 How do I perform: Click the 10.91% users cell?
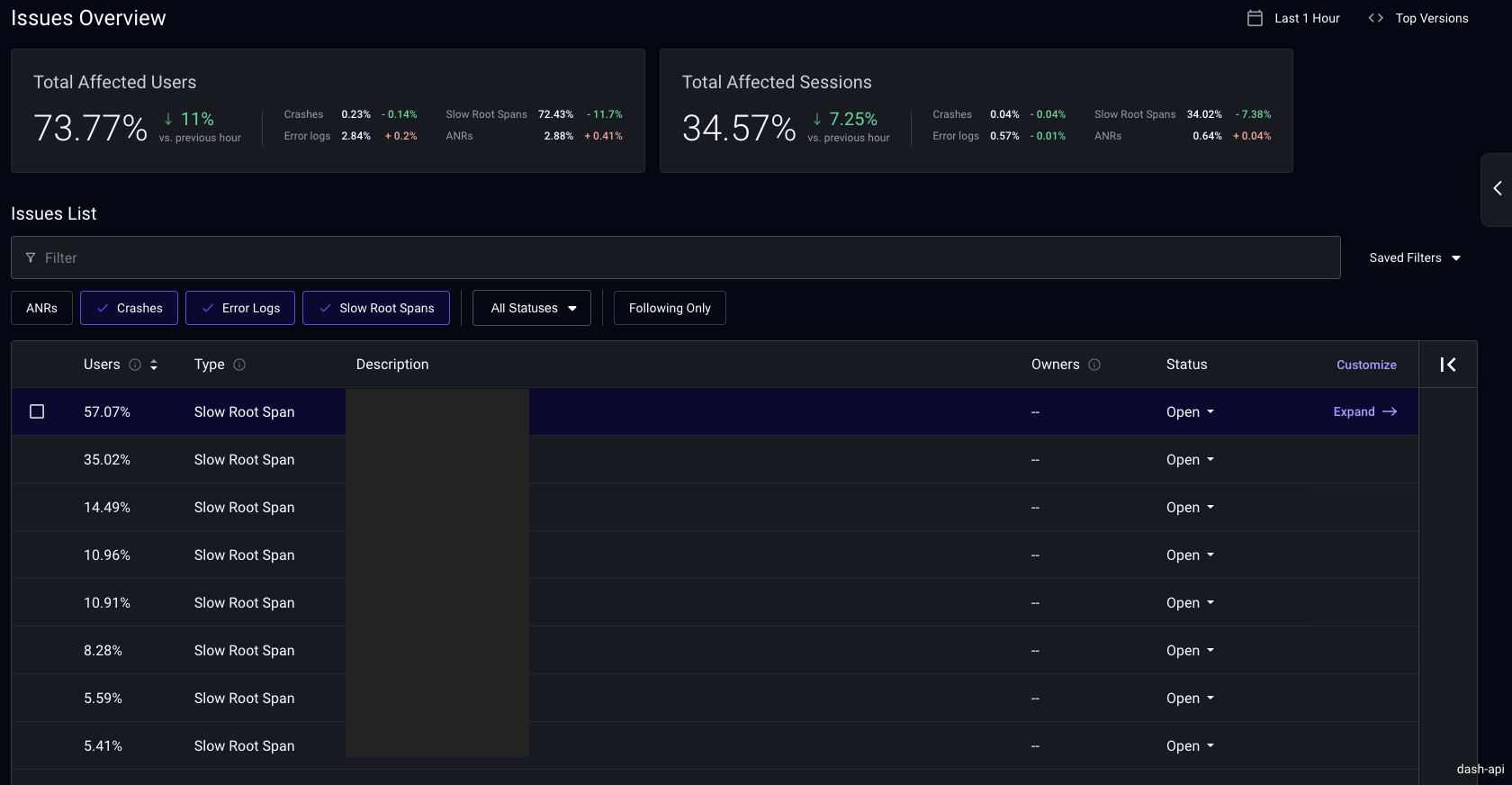(107, 602)
